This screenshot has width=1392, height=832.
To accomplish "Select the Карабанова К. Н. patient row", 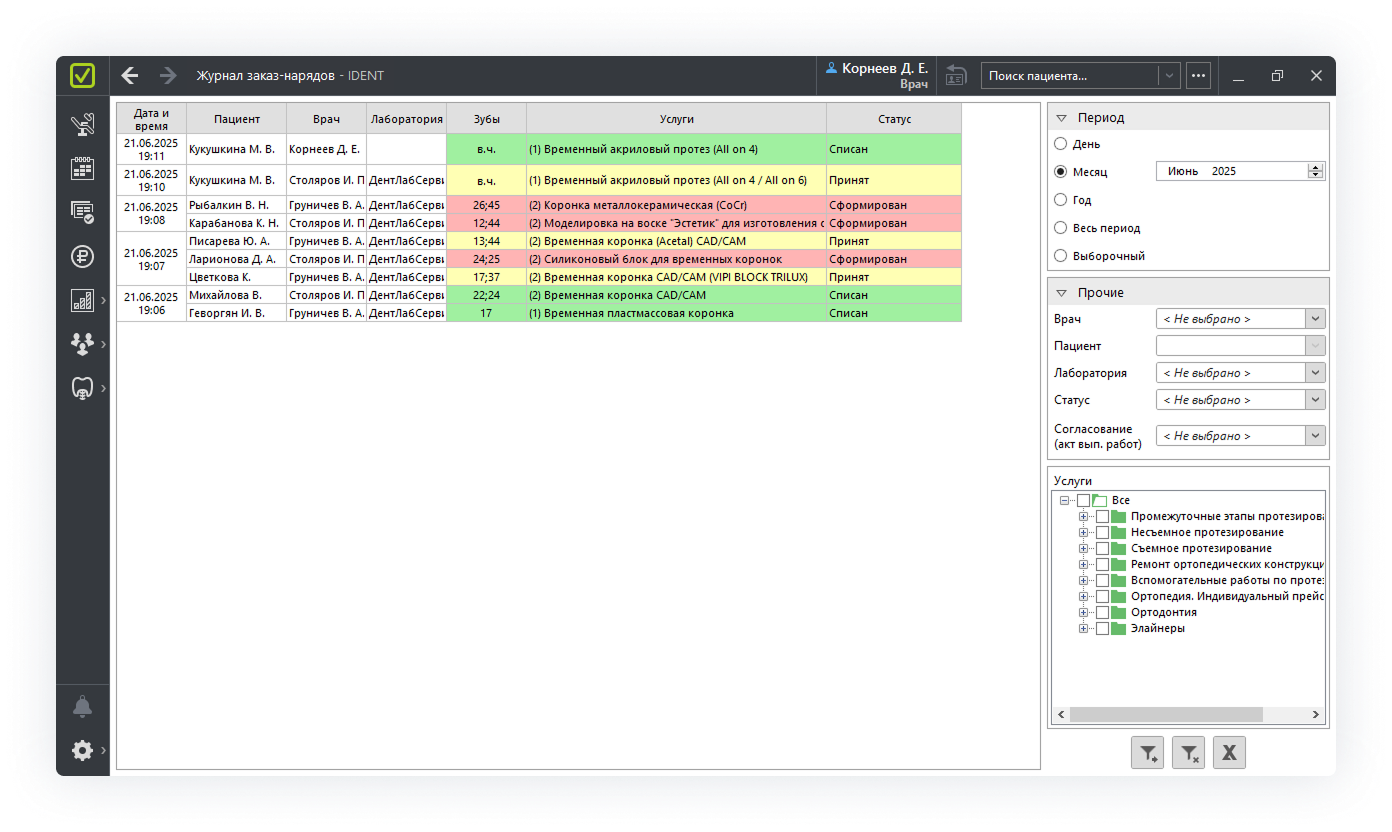I will click(x=236, y=223).
